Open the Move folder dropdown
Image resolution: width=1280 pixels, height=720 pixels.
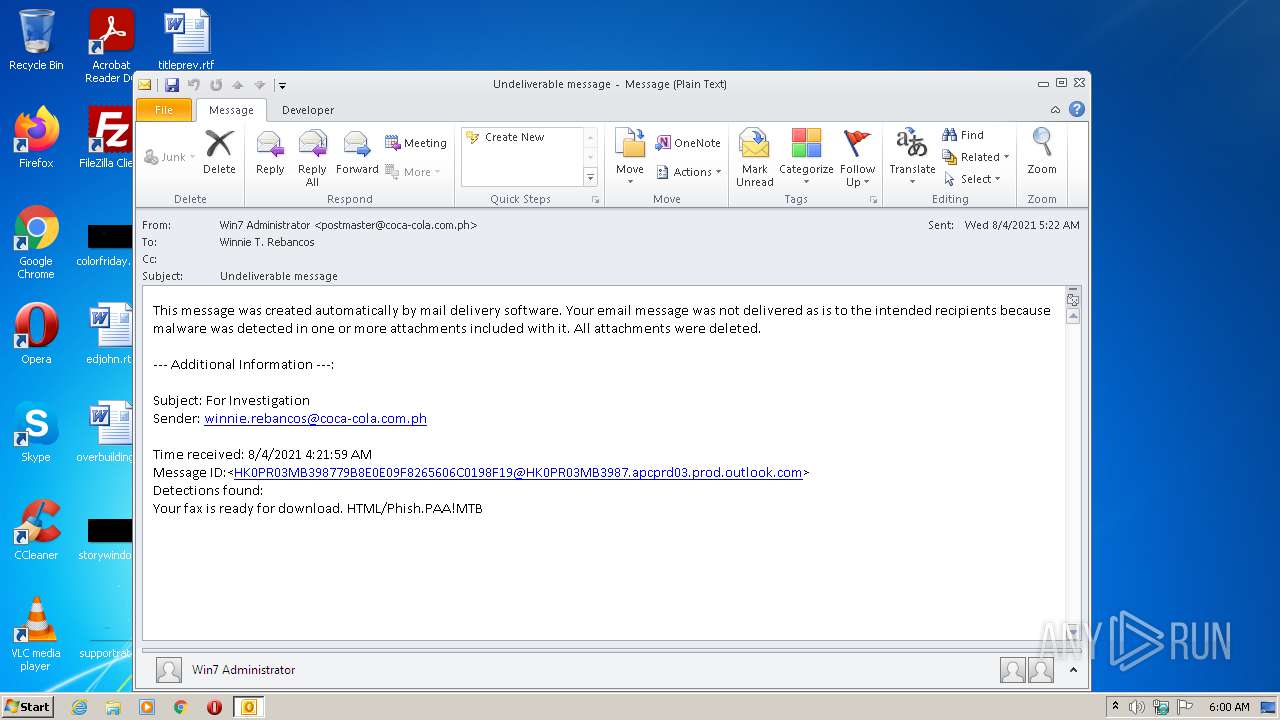[630, 158]
